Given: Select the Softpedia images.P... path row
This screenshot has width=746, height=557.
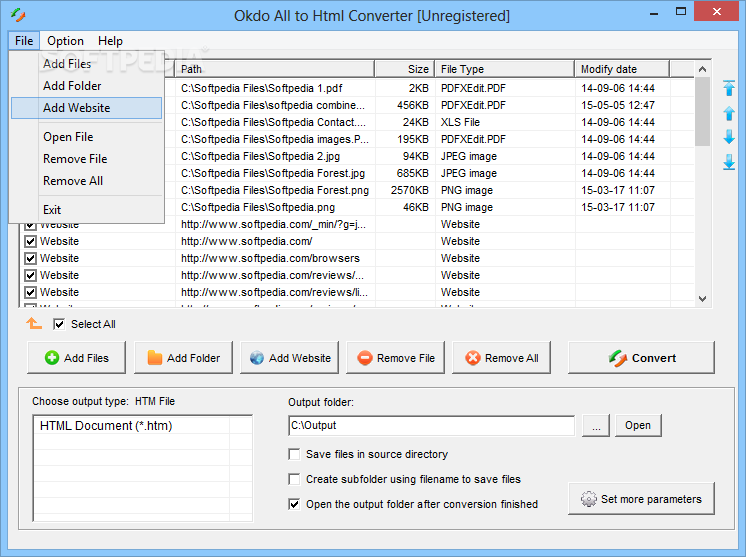Looking at the screenshot, I should coord(275,139).
